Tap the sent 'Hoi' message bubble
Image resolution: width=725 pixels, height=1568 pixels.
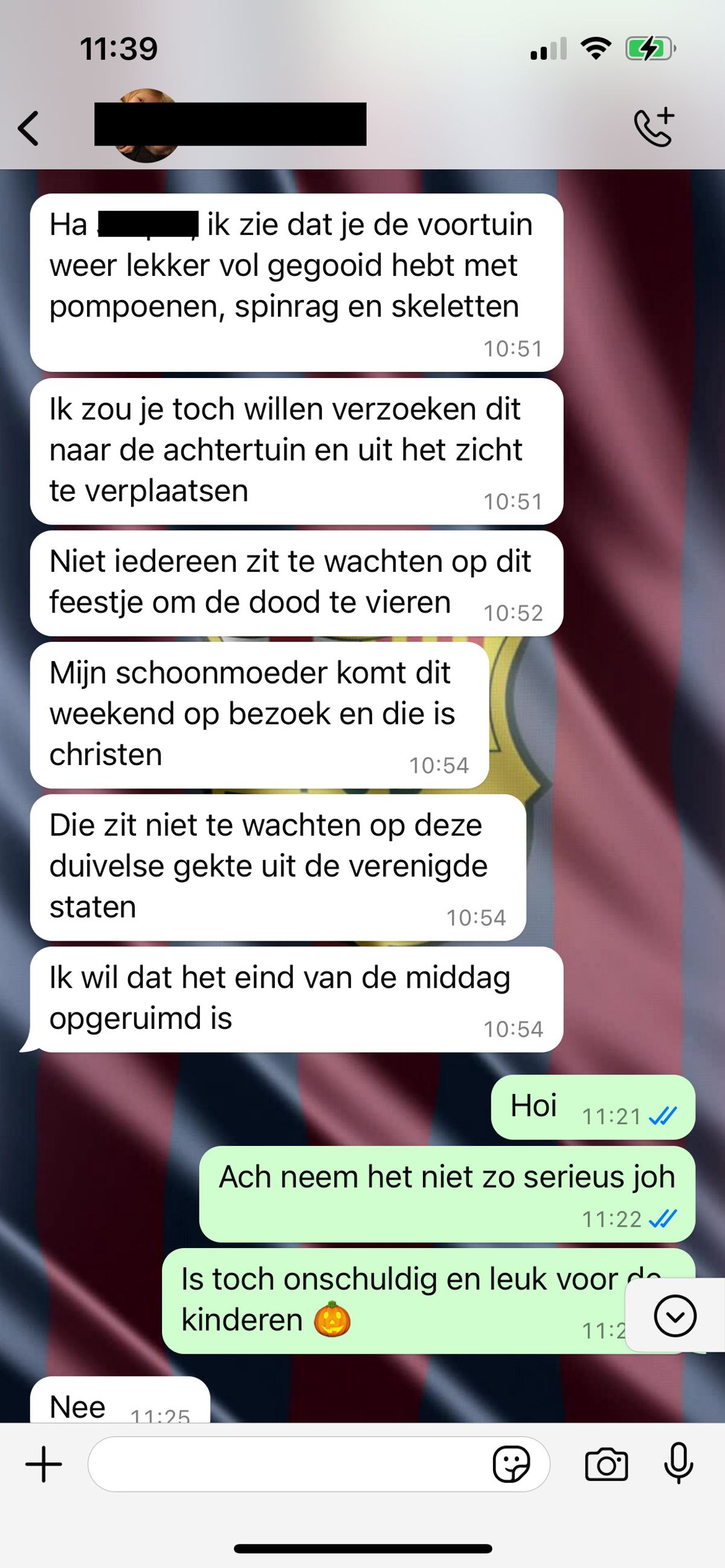593,1107
